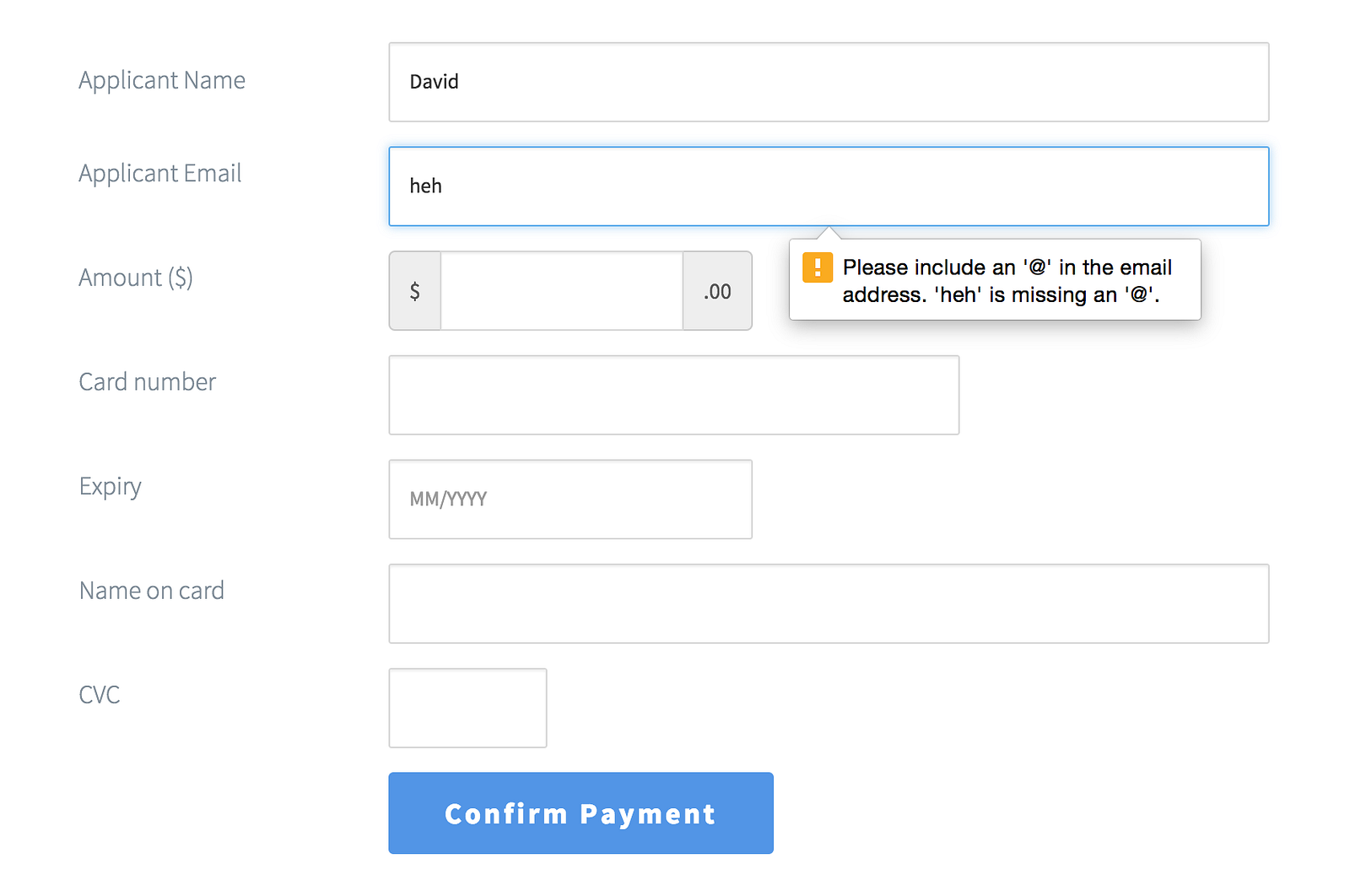
Task: Click the dollar sign prefix addon
Action: pyautogui.click(x=415, y=291)
